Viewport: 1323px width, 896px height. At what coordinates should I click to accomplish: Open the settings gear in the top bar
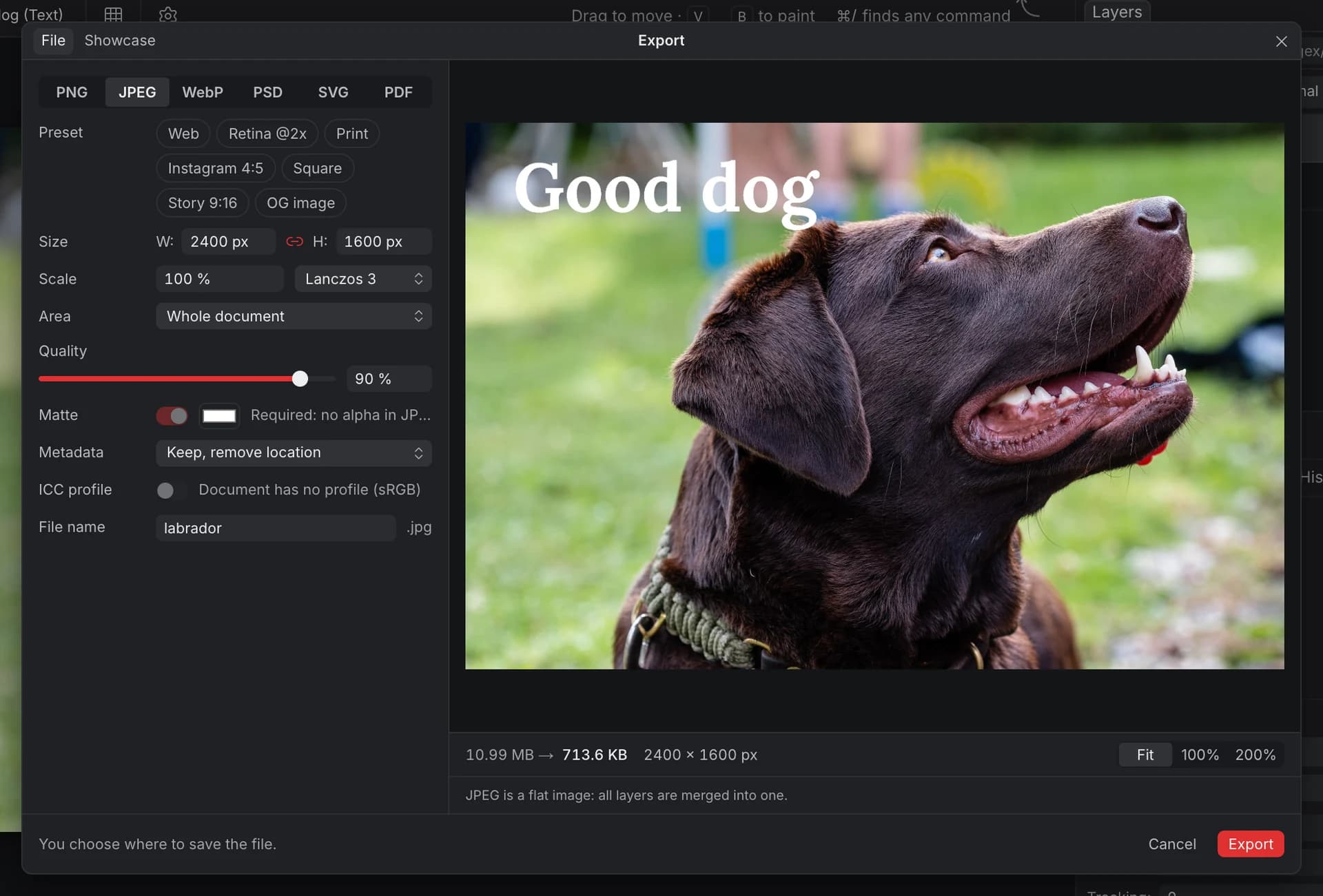(x=168, y=14)
